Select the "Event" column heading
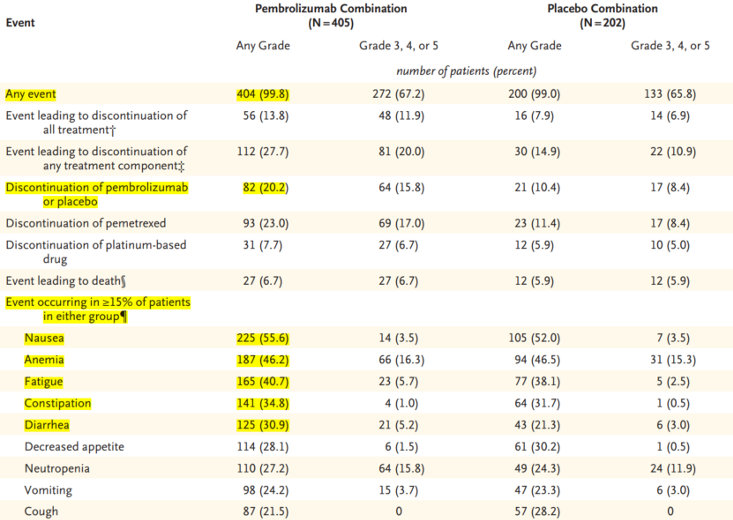Image resolution: width=733 pixels, height=520 pixels. tap(21, 22)
